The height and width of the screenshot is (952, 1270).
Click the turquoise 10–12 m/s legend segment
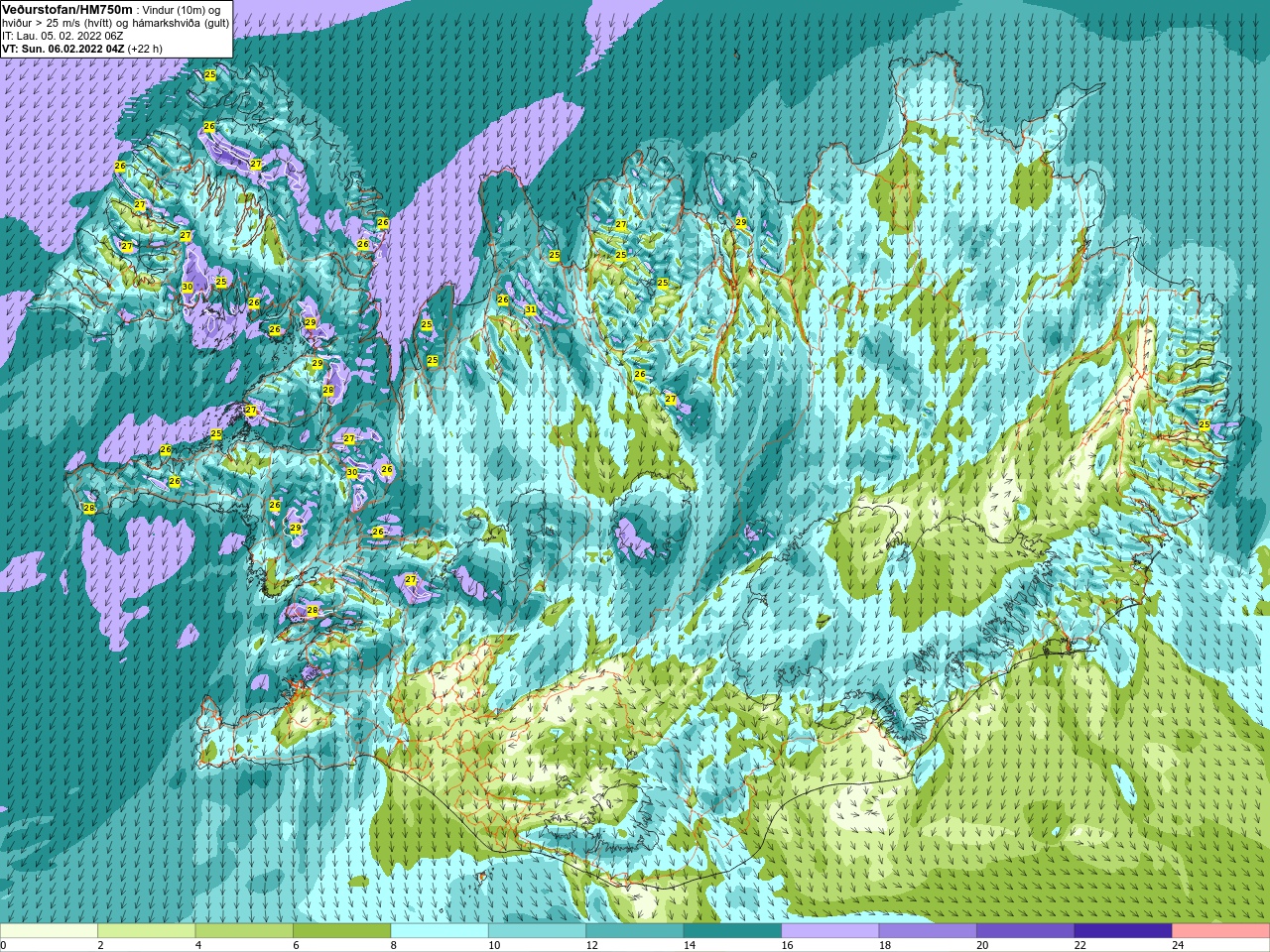[x=538, y=931]
